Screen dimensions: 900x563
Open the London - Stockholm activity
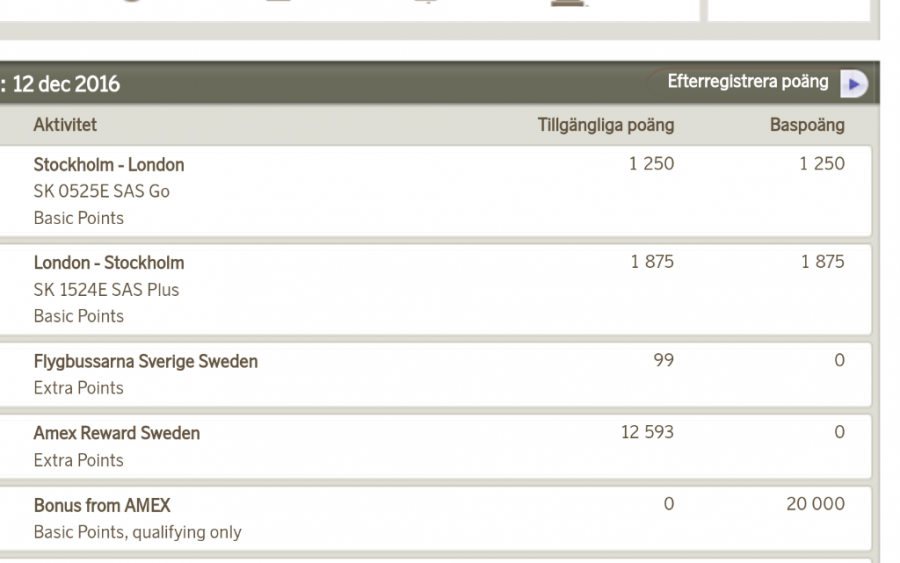coord(109,263)
